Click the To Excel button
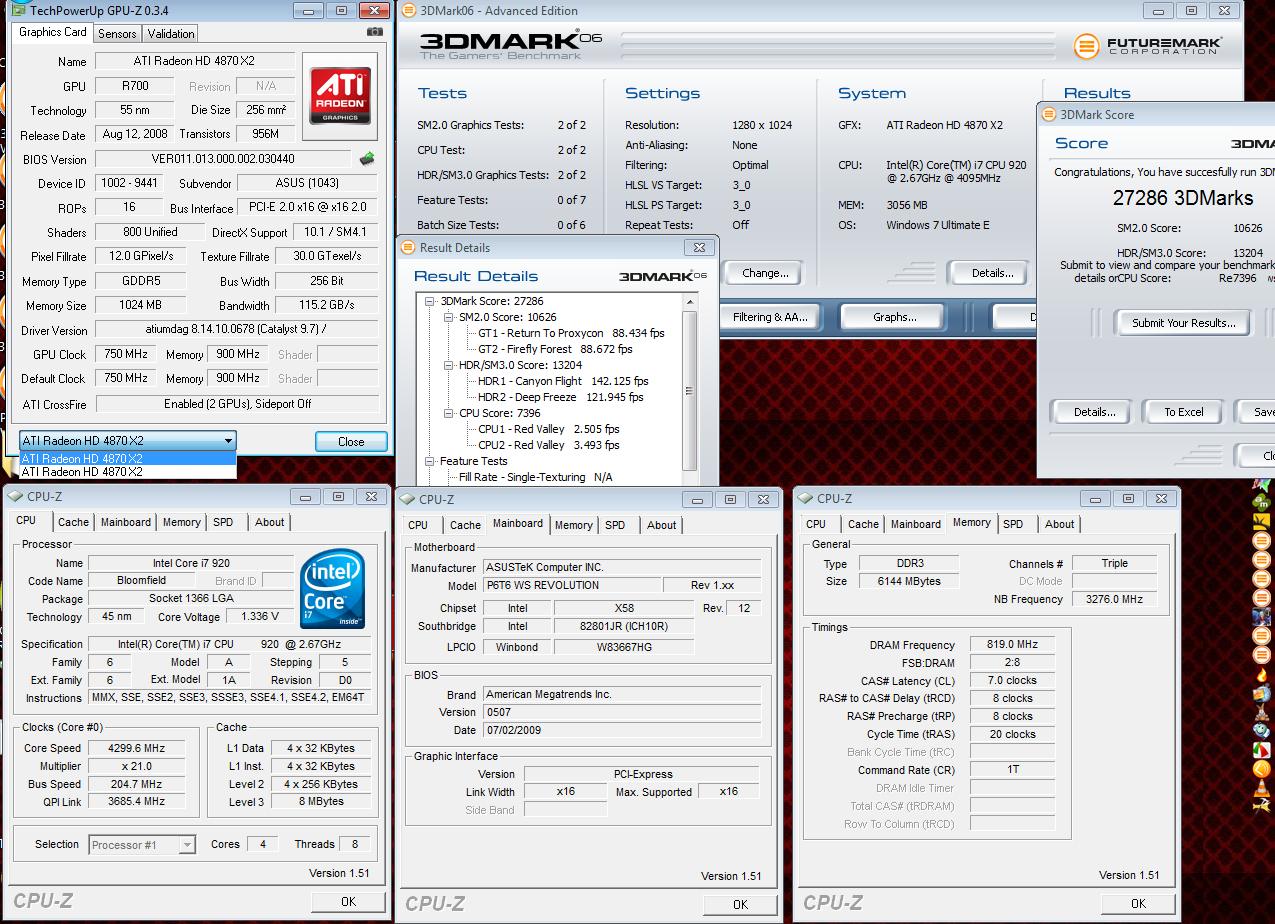This screenshot has height=924, width=1275. coord(1184,412)
